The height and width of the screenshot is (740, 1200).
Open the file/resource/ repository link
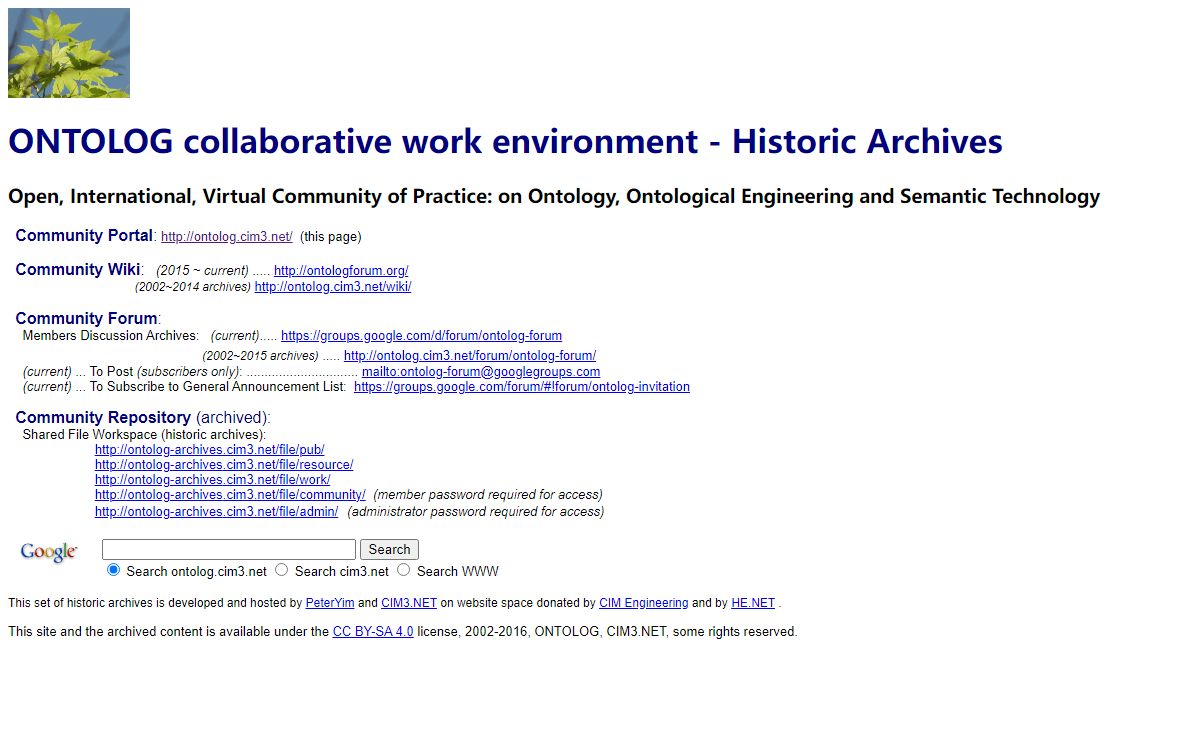point(224,465)
